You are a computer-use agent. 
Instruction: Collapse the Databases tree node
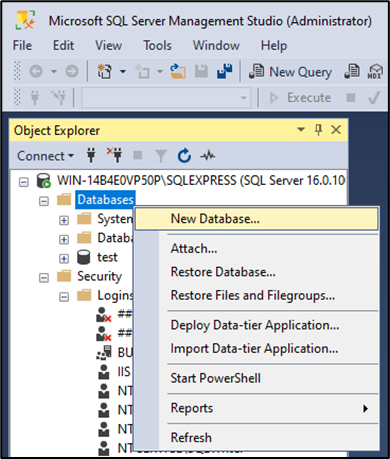44,201
